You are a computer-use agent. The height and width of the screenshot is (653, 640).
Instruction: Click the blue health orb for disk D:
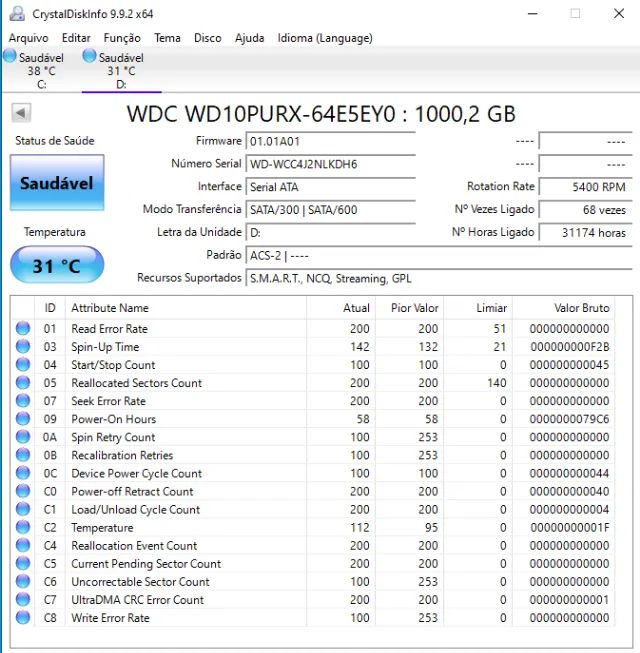pyautogui.click(x=89, y=56)
